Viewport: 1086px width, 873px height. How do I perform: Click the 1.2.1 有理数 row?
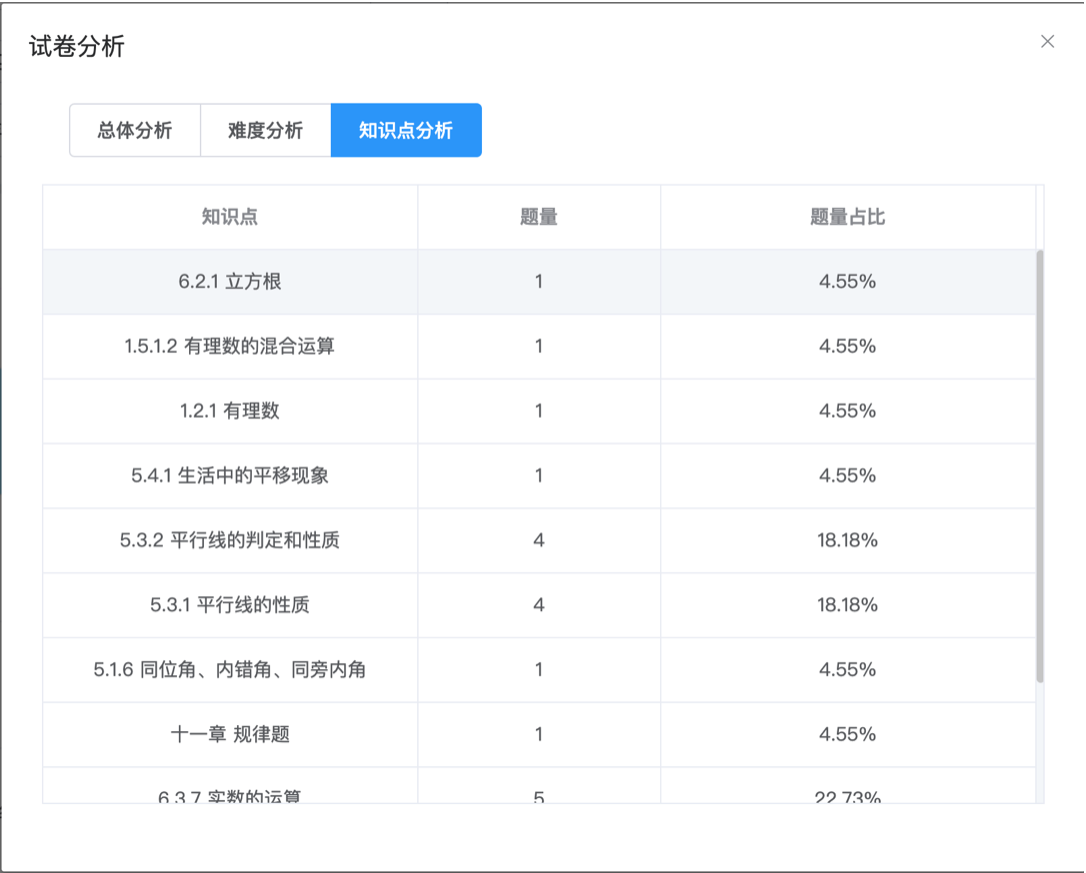[x=539, y=411]
